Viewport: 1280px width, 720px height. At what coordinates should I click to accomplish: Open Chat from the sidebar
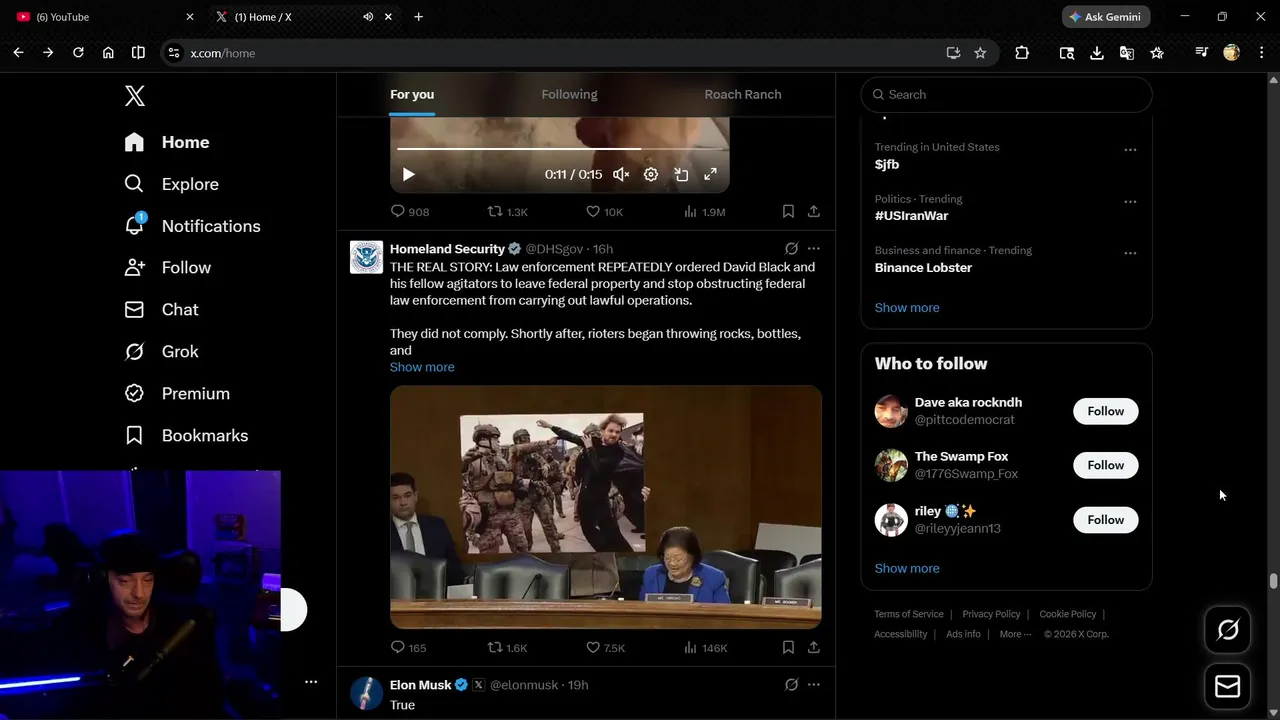point(161,310)
